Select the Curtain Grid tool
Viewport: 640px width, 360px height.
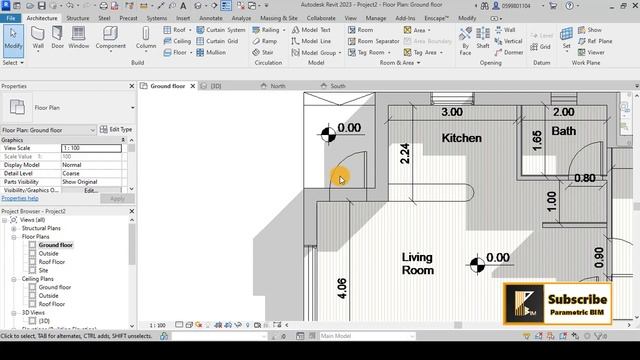pos(217,41)
